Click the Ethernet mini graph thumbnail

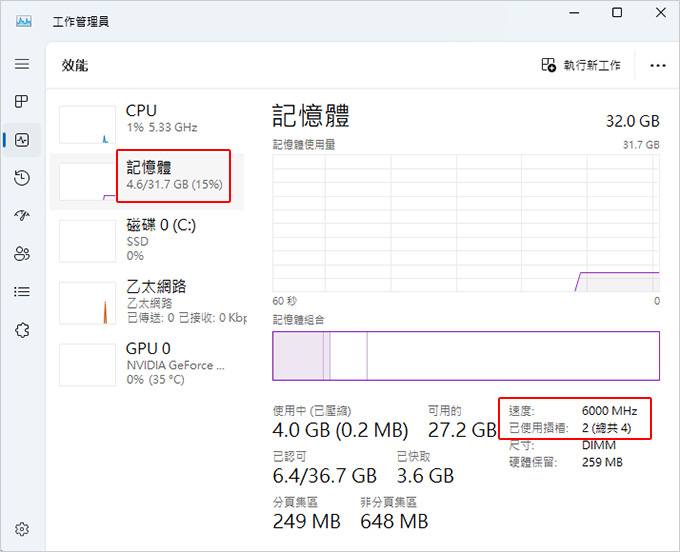88,303
